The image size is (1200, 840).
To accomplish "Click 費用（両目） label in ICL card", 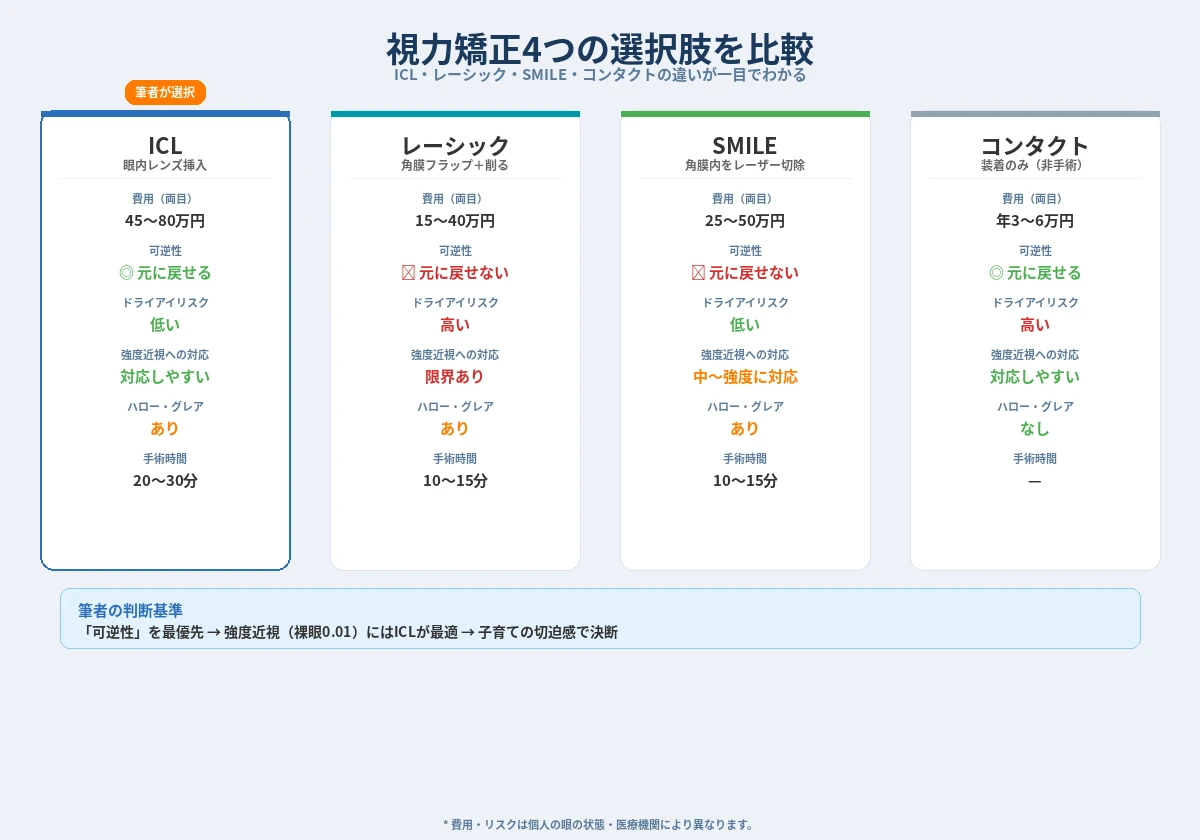I will pos(165,199).
